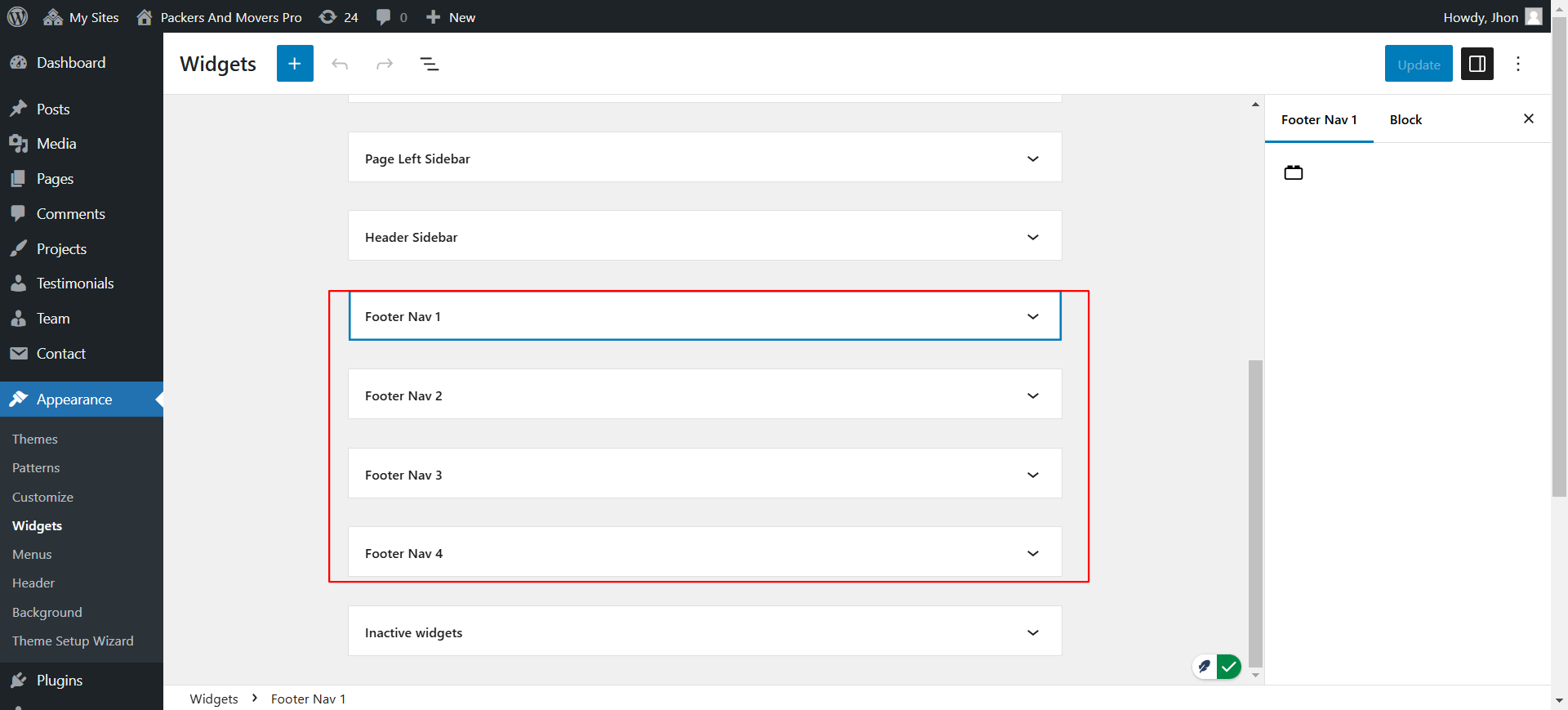Open the comments bubble in admin bar
This screenshot has width=1568, height=710.
[391, 17]
